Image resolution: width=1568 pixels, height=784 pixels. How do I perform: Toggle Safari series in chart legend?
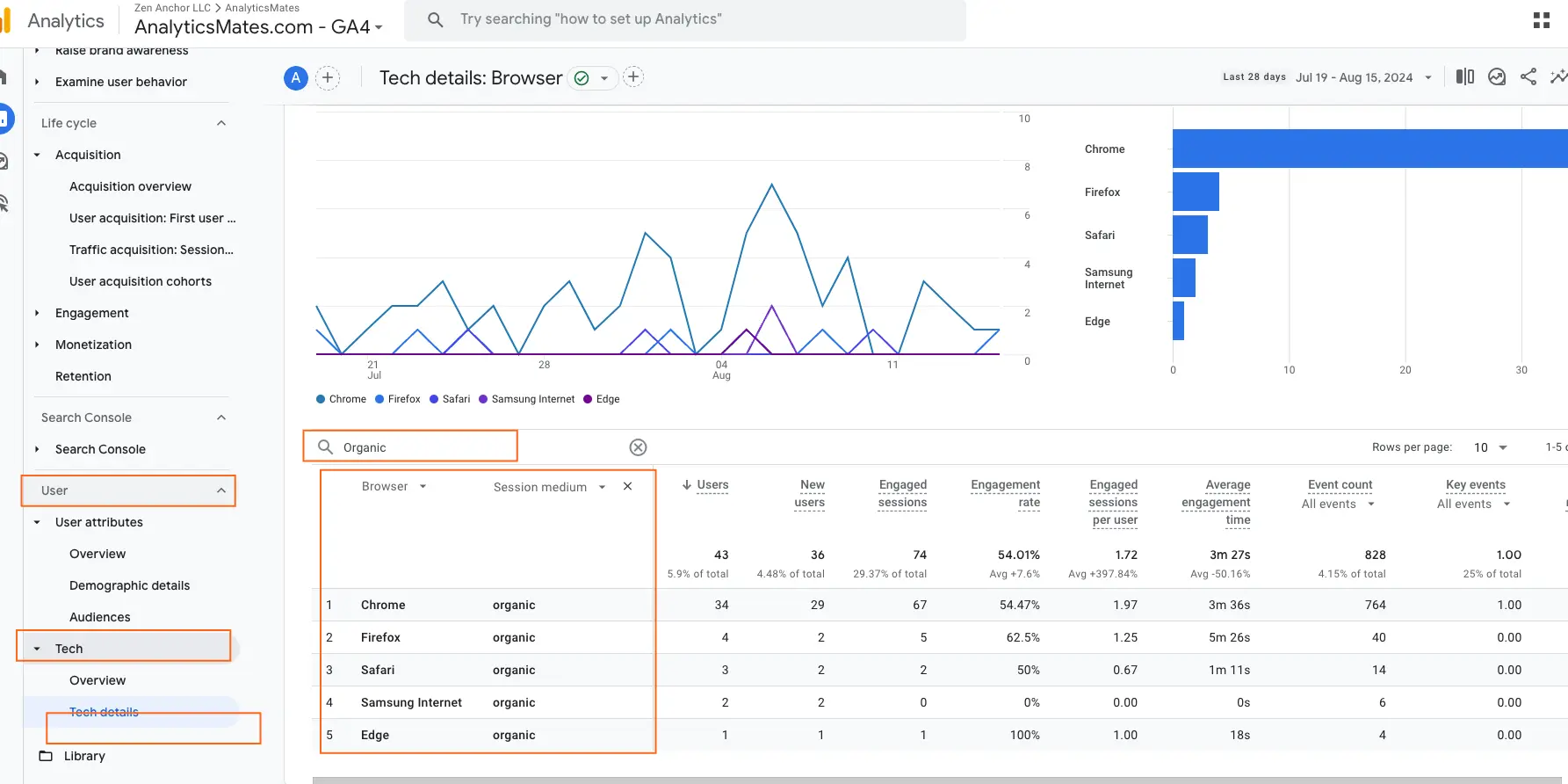click(450, 399)
